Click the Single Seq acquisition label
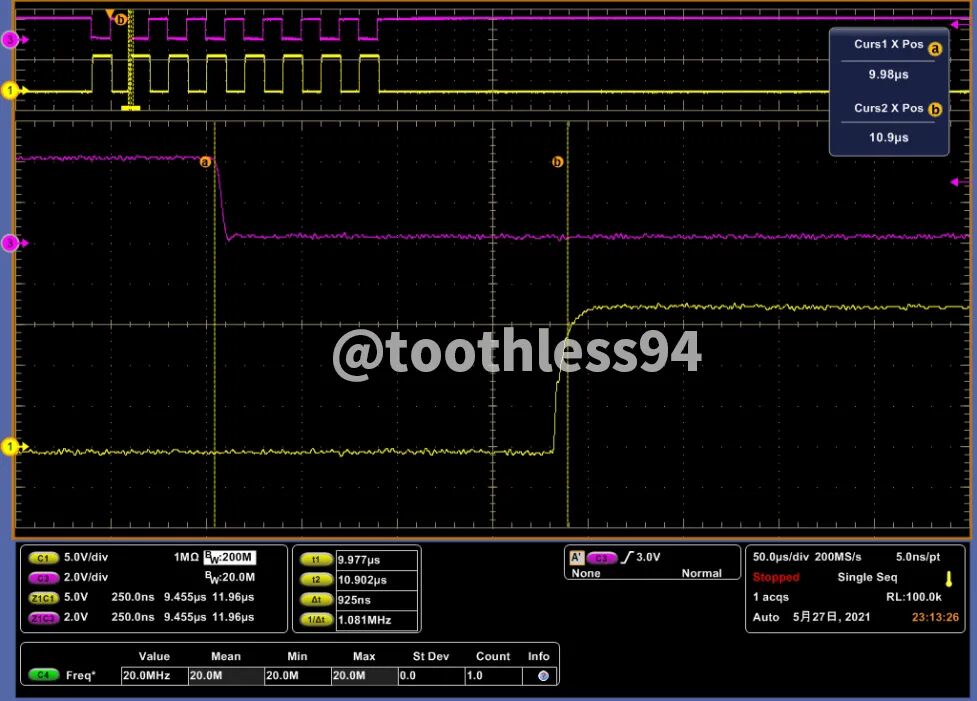The height and width of the screenshot is (701, 977). point(867,577)
